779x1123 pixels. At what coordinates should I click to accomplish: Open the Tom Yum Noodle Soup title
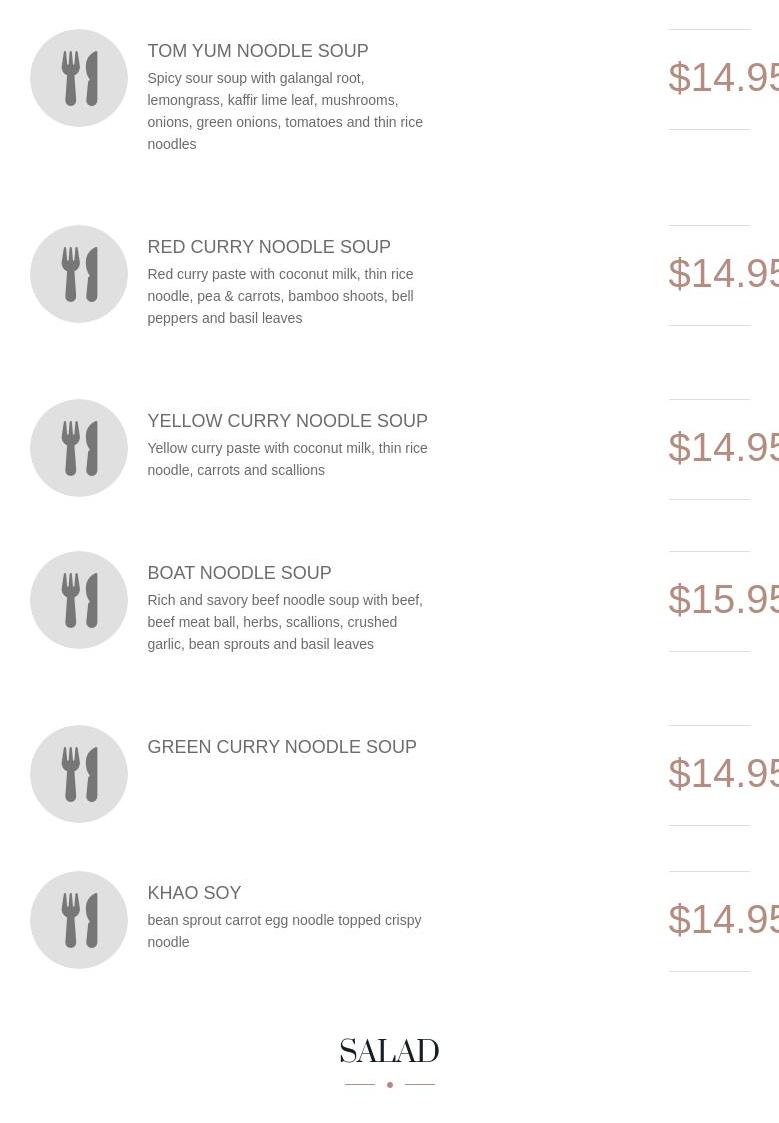click(x=258, y=51)
